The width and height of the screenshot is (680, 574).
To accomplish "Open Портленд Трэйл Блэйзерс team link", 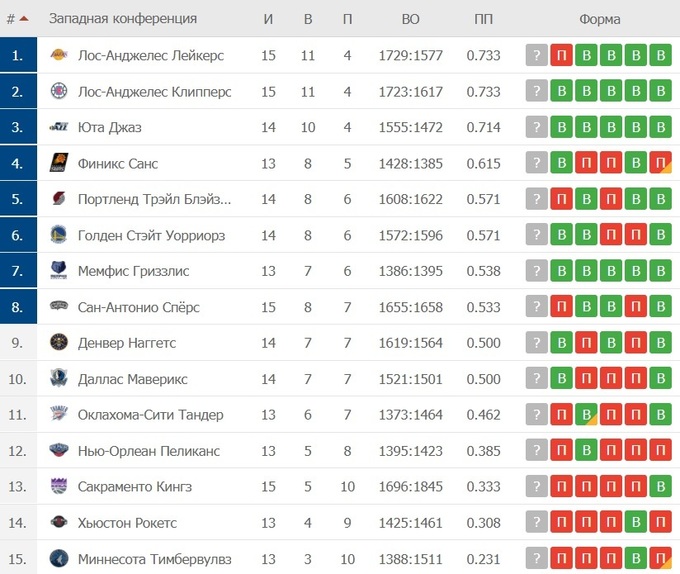I will 154,199.
